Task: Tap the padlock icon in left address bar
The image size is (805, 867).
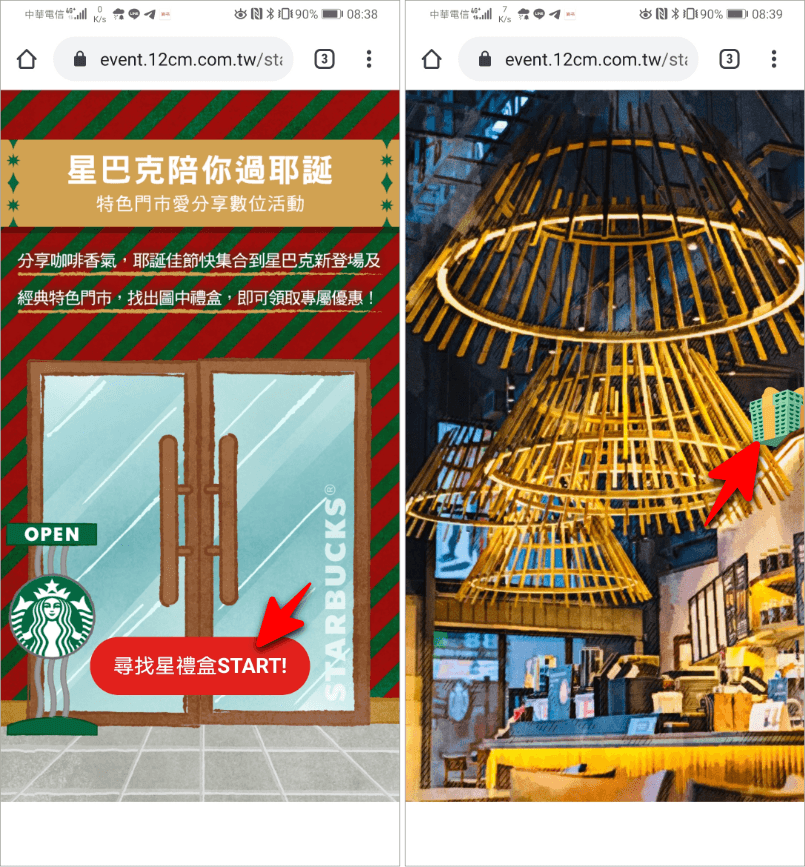Action: point(80,59)
